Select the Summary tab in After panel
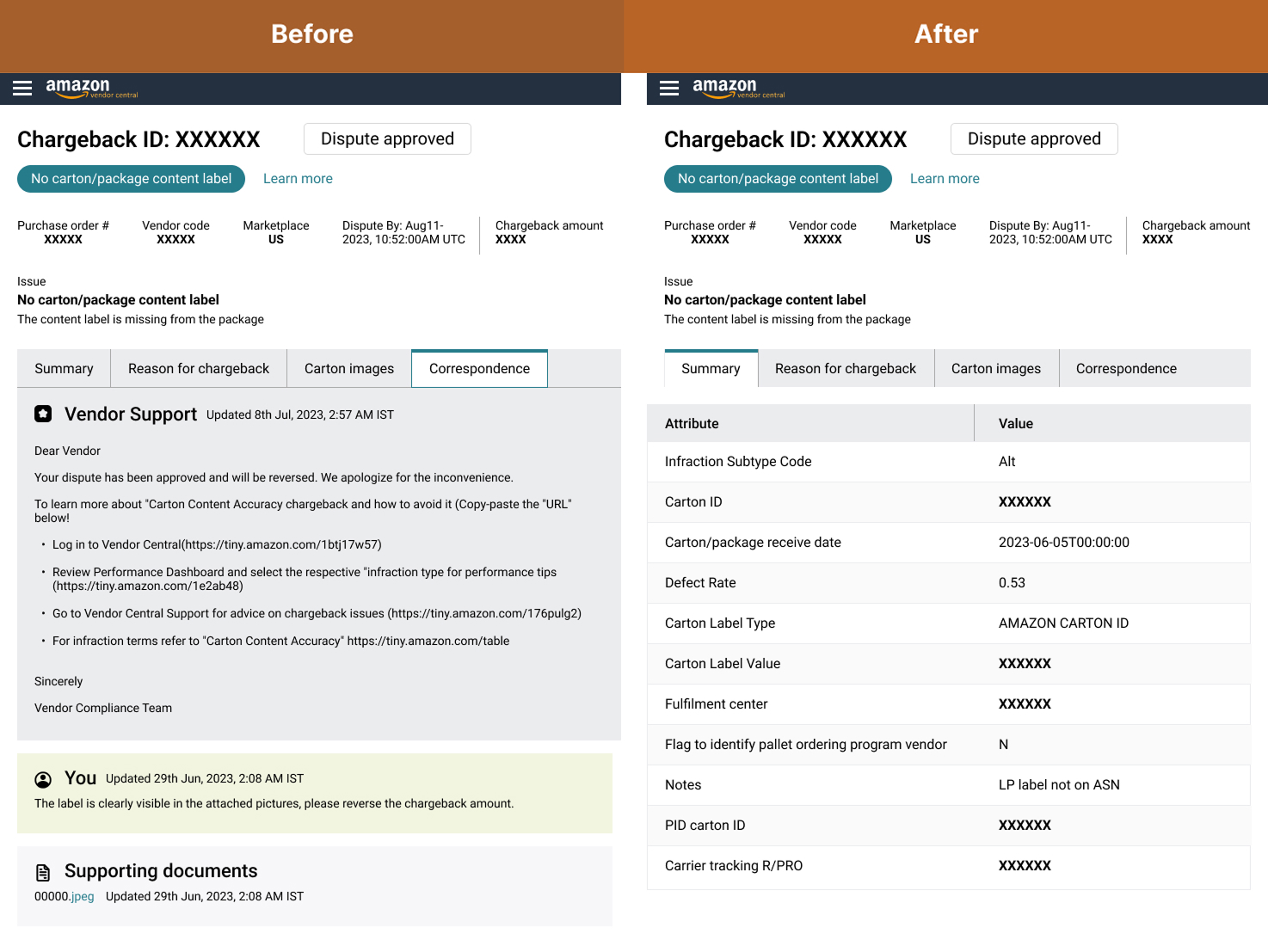Screen dimensions: 1268x952 click(x=711, y=369)
